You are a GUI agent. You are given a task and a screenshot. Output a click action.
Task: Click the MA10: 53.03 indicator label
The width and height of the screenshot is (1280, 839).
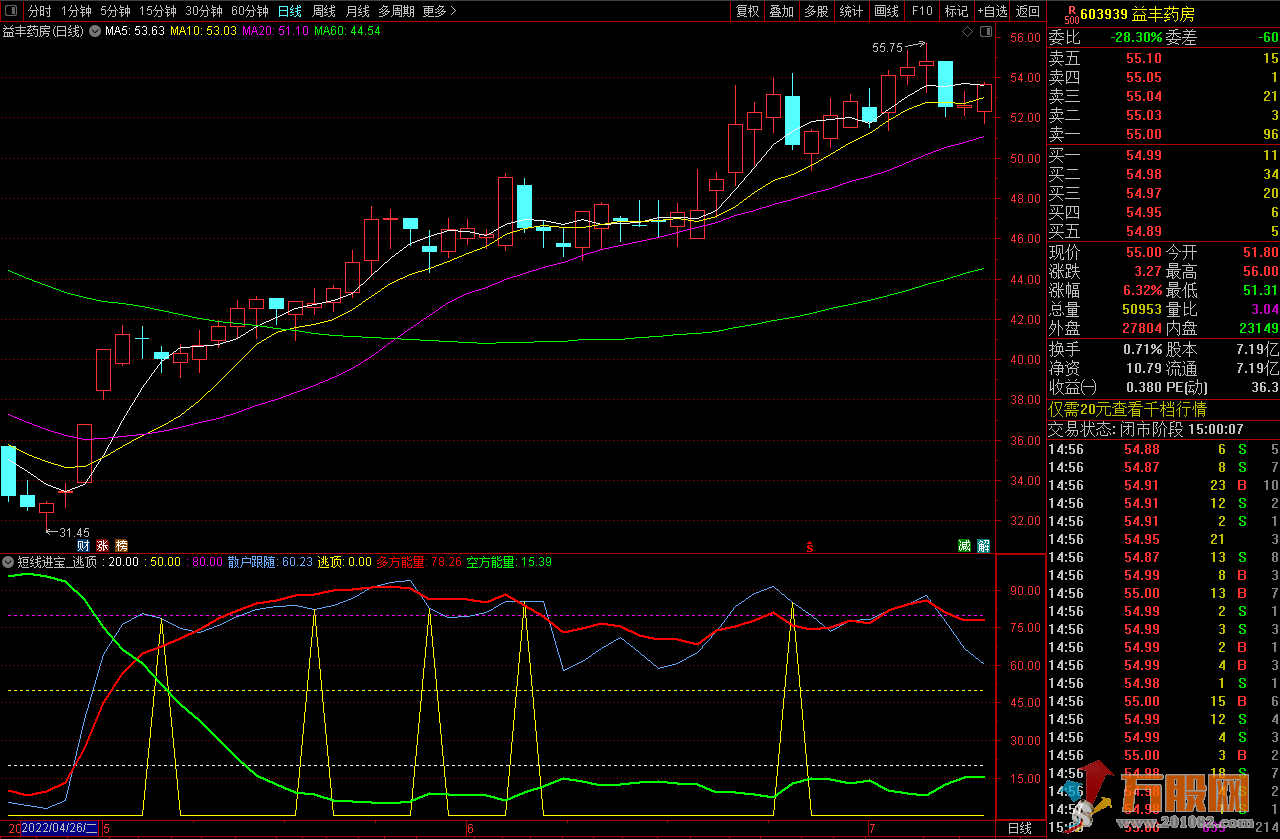[x=204, y=31]
